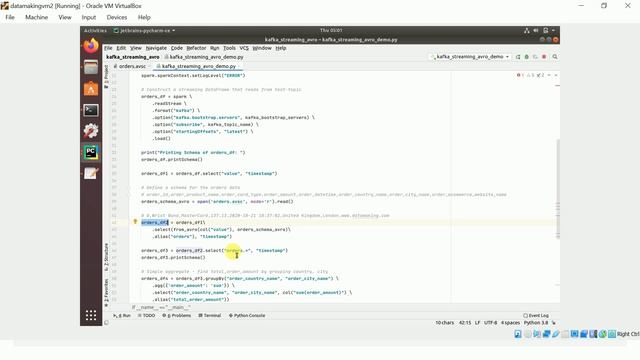Expand the jetbrains-pycharm-ce app menu

144,30
